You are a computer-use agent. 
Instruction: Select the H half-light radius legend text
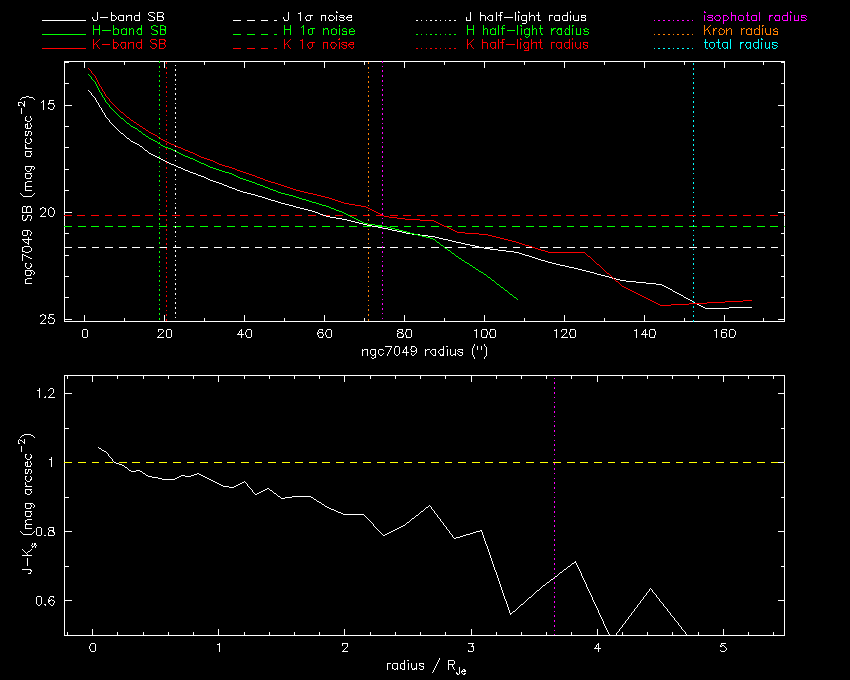point(527,31)
